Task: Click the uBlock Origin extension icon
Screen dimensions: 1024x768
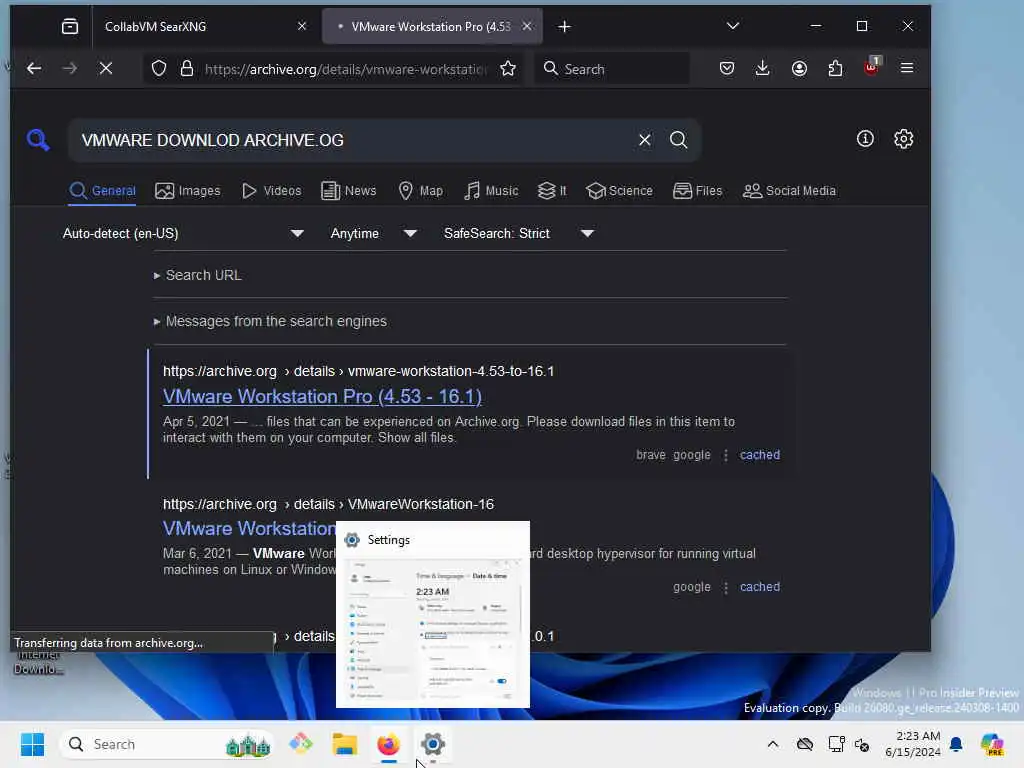Action: coord(872,67)
